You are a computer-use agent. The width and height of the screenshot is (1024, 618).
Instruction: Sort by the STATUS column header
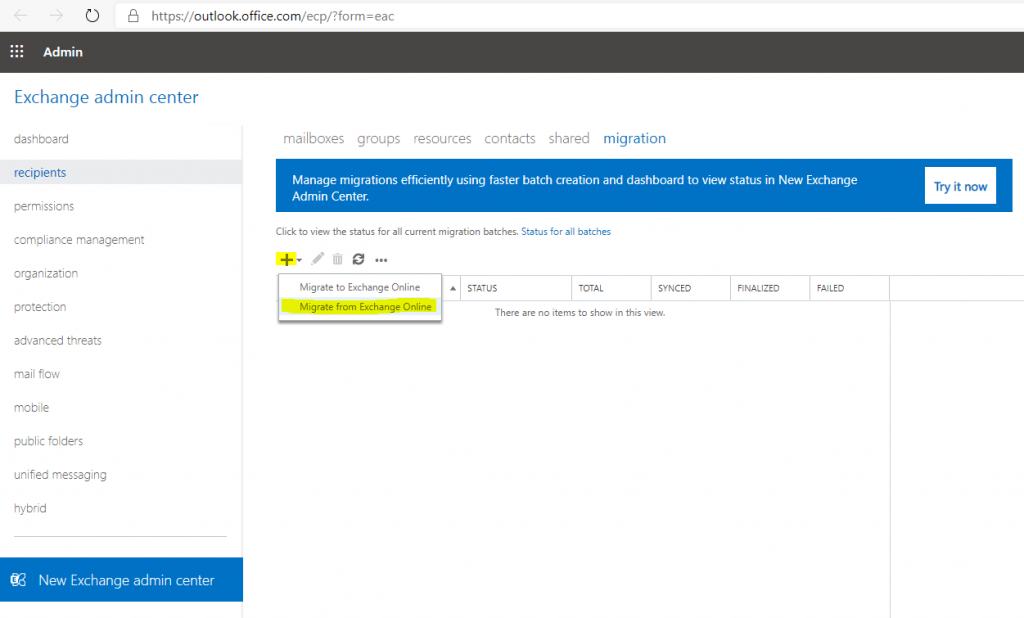(516, 288)
